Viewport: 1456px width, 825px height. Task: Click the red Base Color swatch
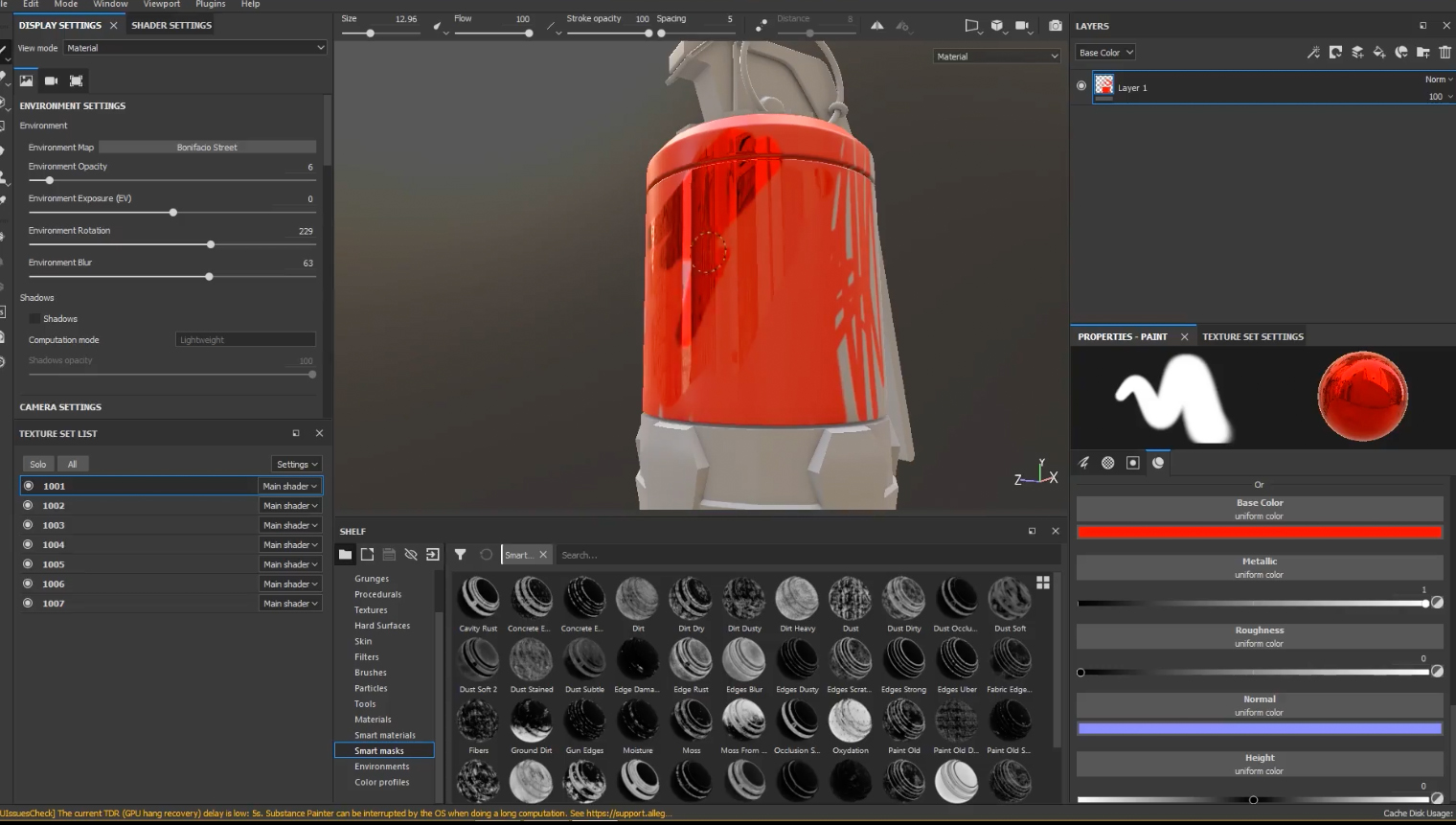(1259, 533)
